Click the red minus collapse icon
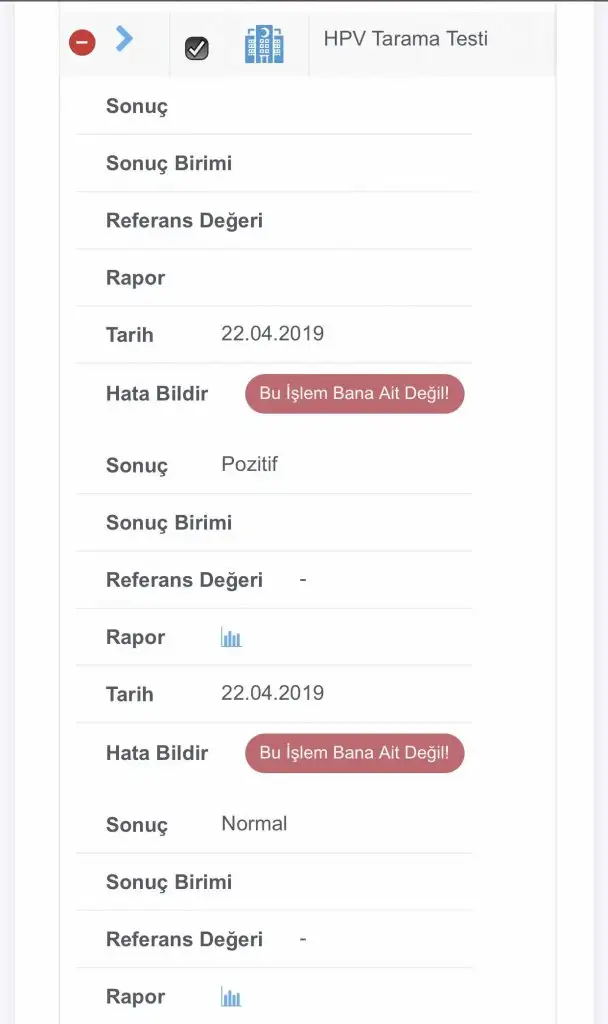Viewport: 608px width, 1024px height. point(82,42)
